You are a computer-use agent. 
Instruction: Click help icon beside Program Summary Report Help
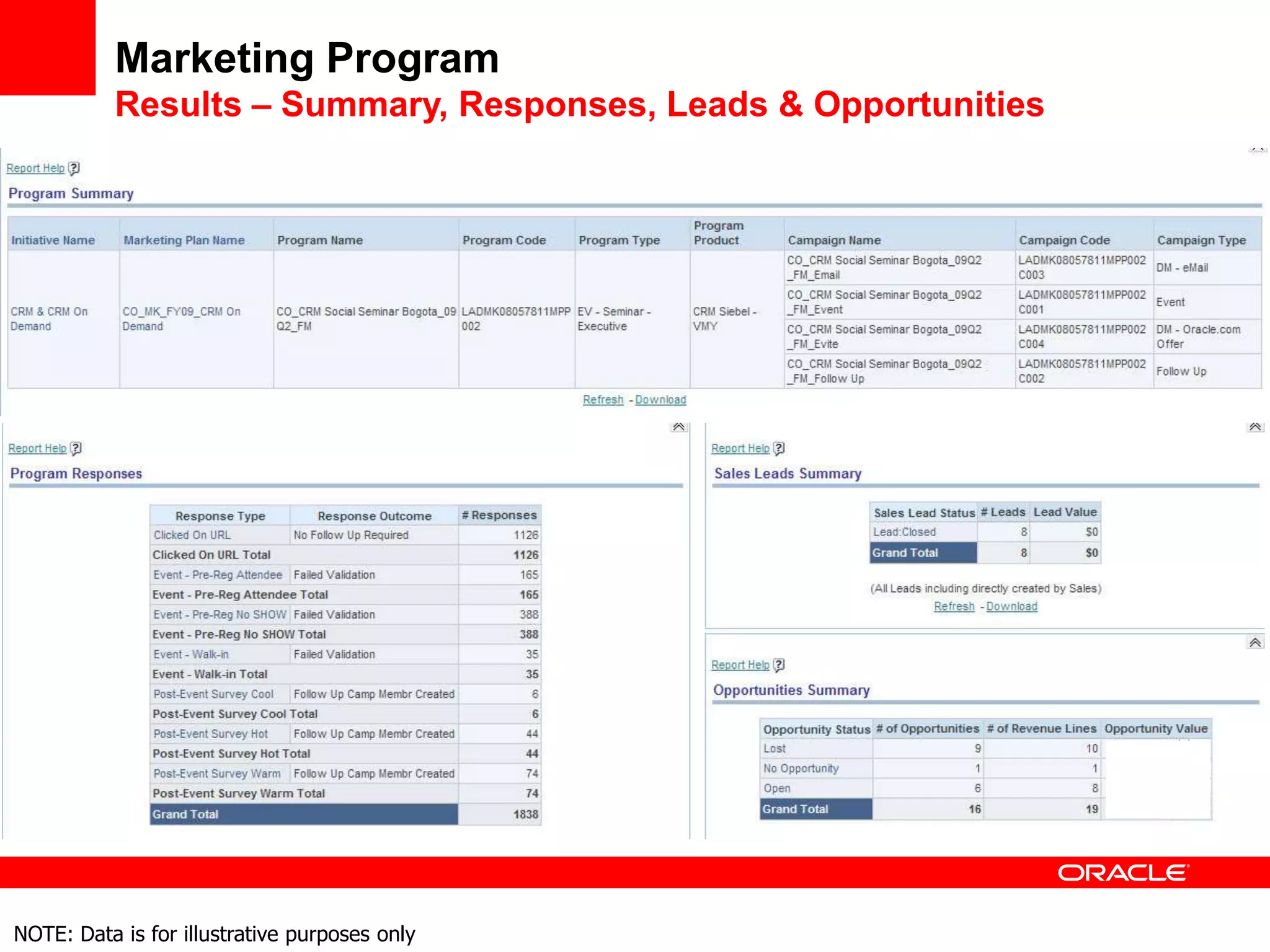pyautogui.click(x=74, y=168)
